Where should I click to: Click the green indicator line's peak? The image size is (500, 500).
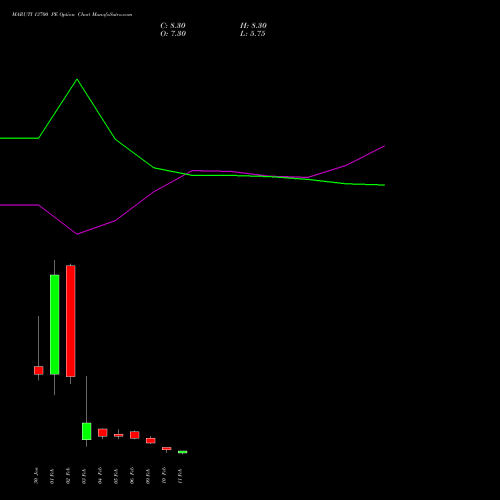(77, 79)
